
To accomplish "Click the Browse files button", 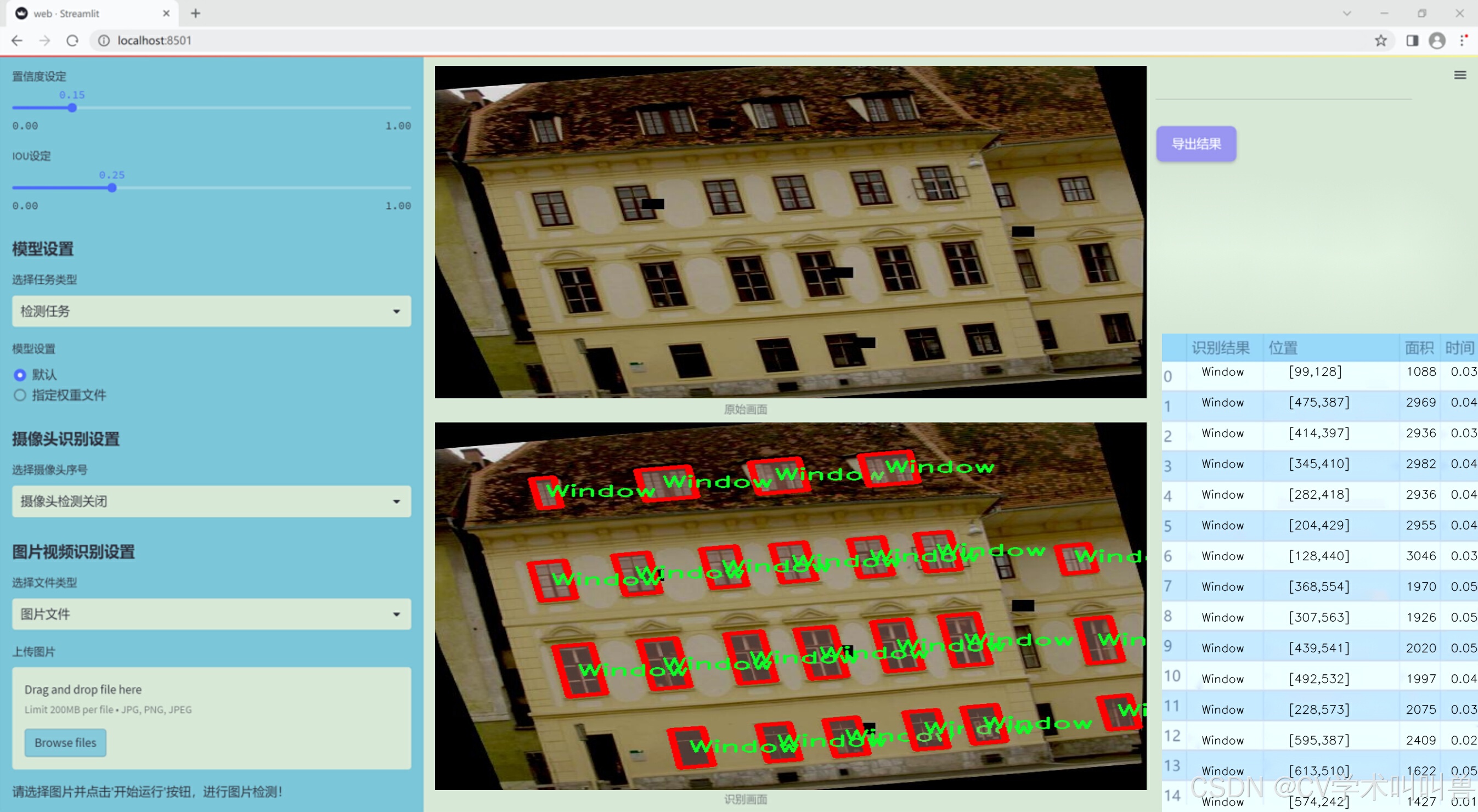I will tap(65, 742).
